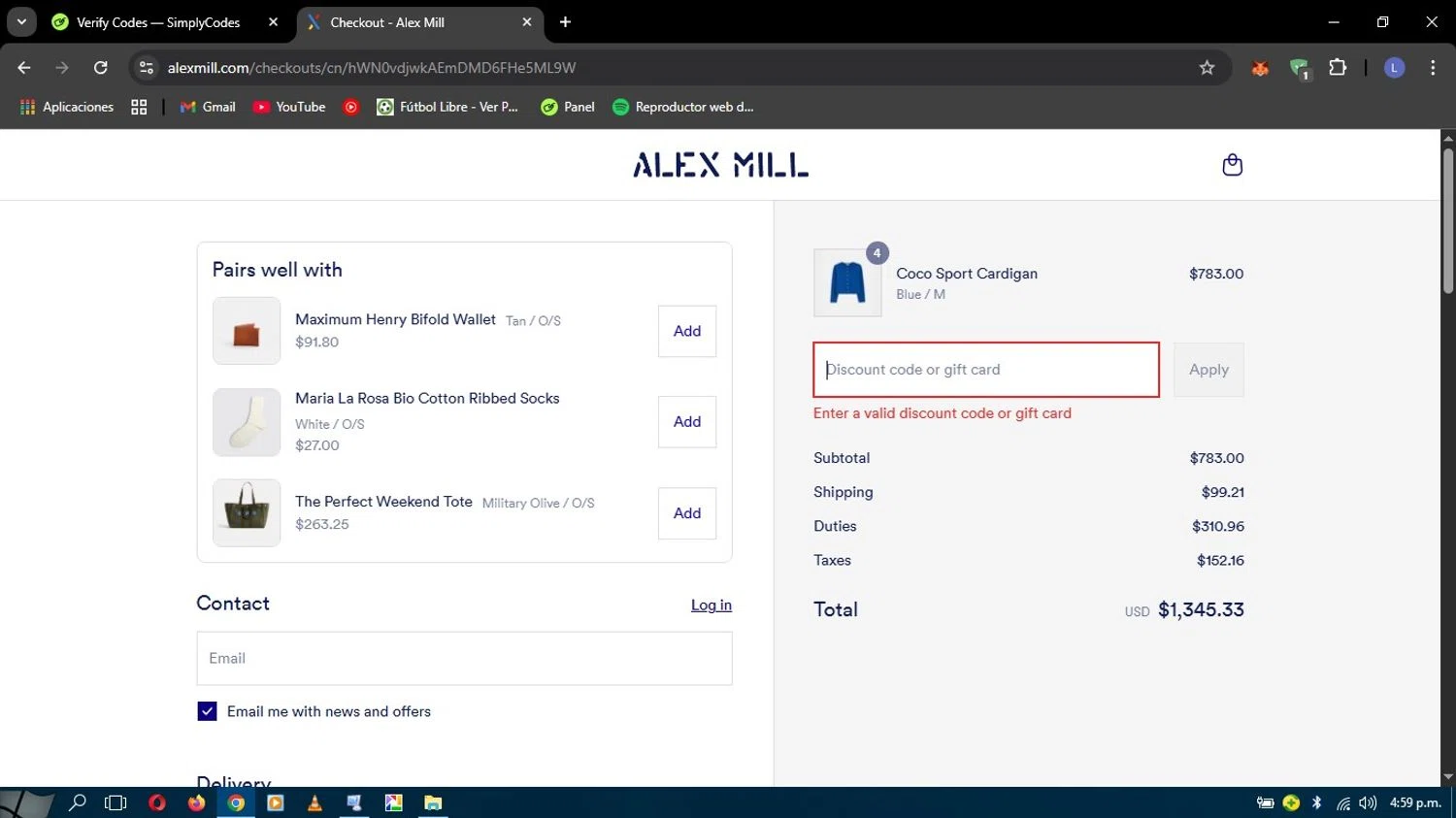Add Maria La Rosa Ribbed Socks
This screenshot has width=1456, height=818.
(687, 421)
